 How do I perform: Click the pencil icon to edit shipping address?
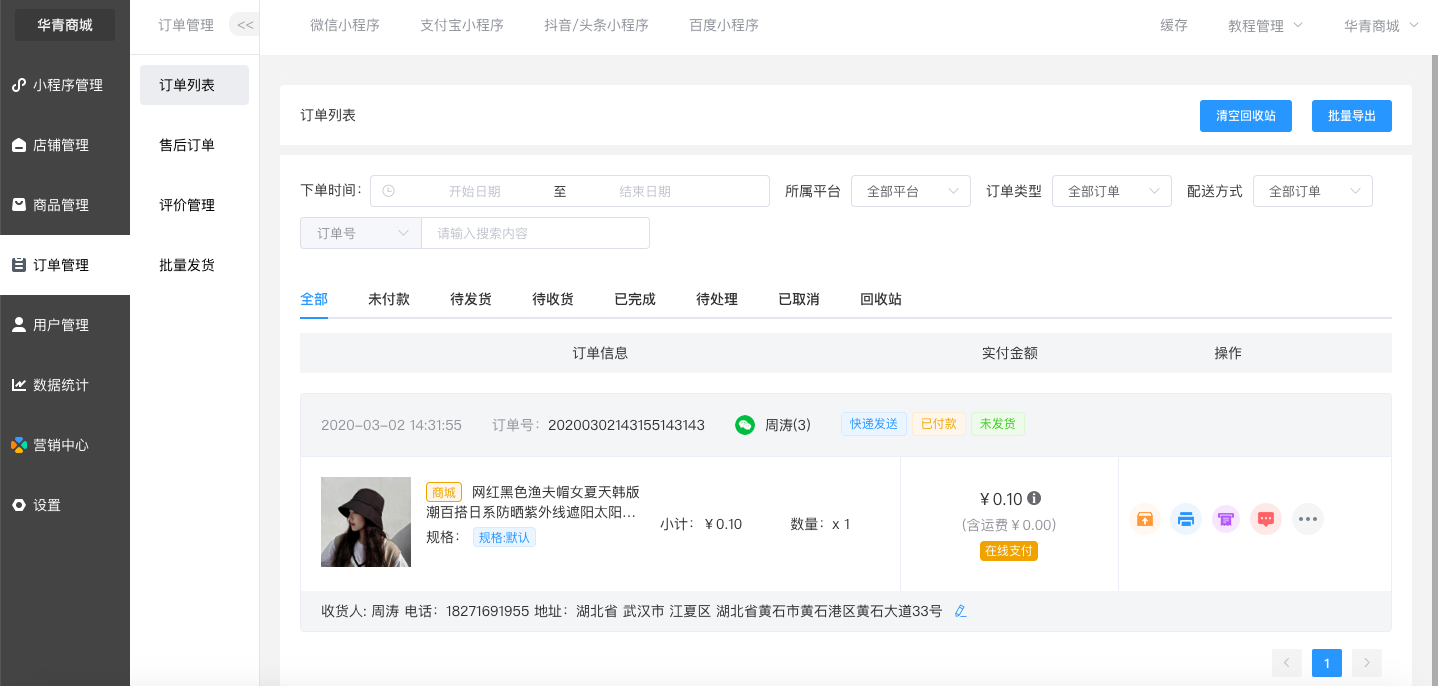961,611
